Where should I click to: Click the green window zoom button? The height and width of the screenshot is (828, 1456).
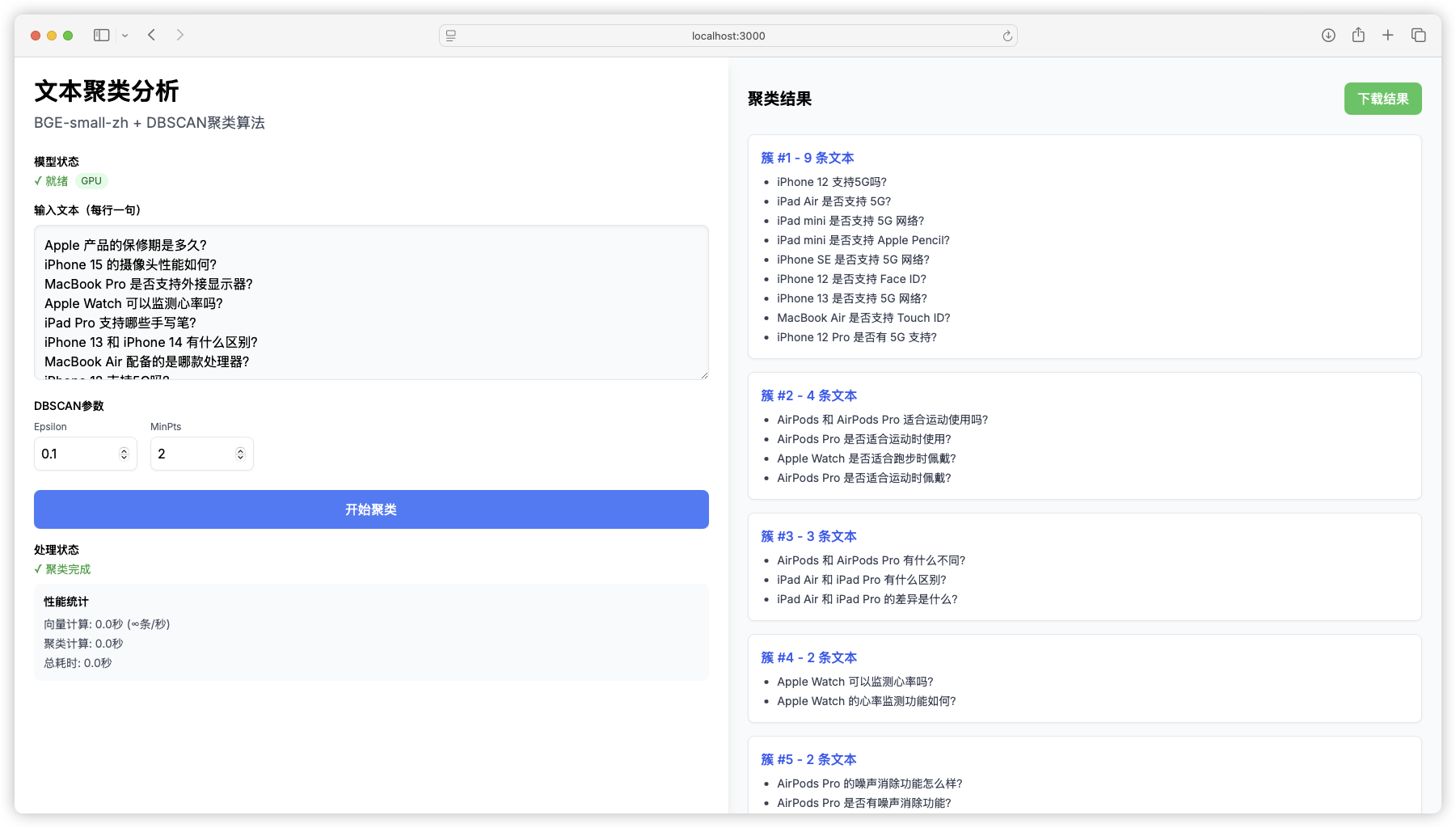pyautogui.click(x=68, y=36)
